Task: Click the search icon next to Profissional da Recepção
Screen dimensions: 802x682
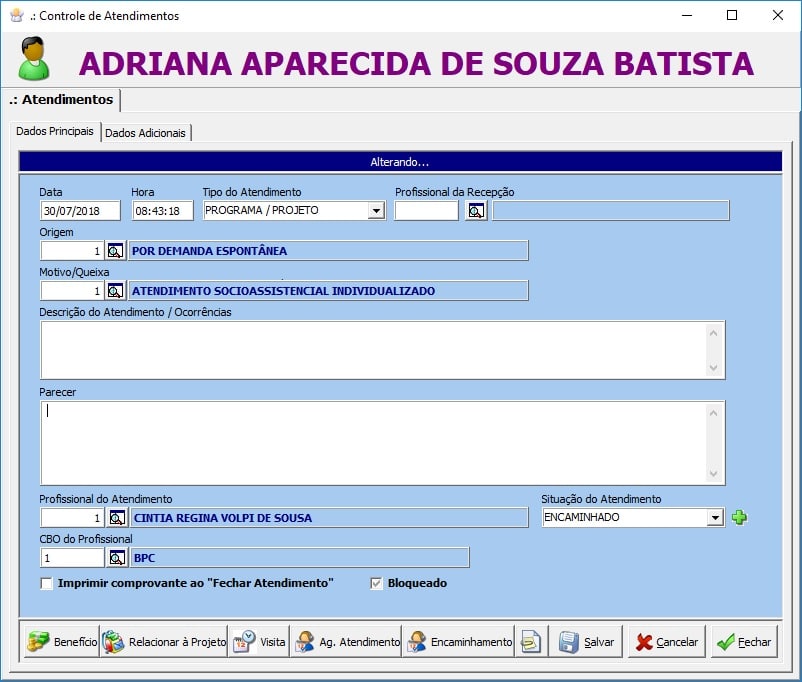Action: click(476, 211)
